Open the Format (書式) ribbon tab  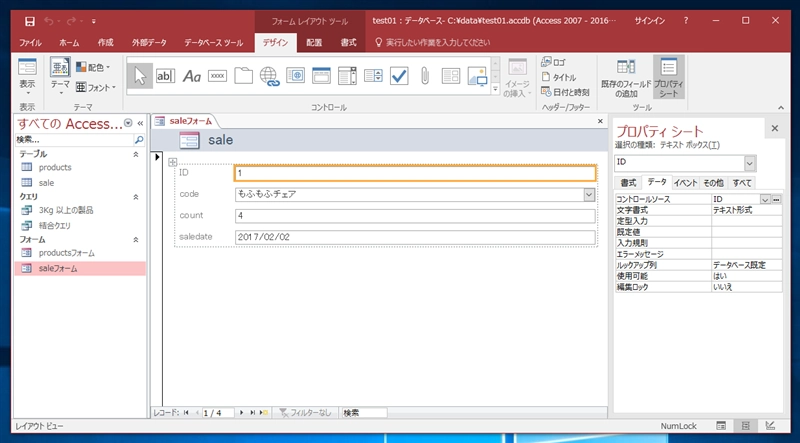(x=348, y=43)
